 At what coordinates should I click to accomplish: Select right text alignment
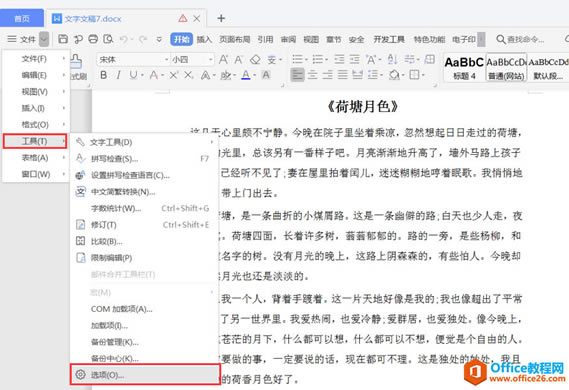coord(327,75)
